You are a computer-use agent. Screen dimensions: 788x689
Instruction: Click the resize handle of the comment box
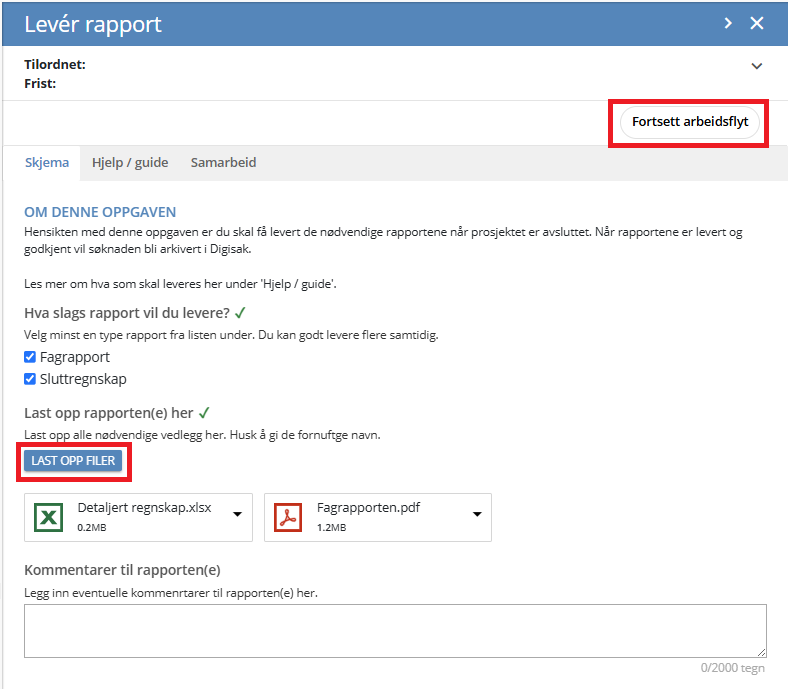pyautogui.click(x=761, y=652)
